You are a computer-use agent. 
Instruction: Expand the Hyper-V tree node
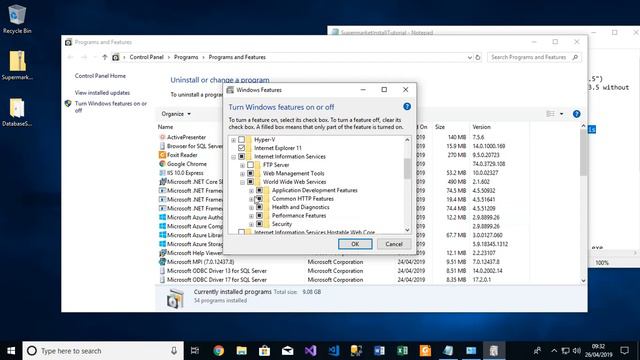coord(233,140)
